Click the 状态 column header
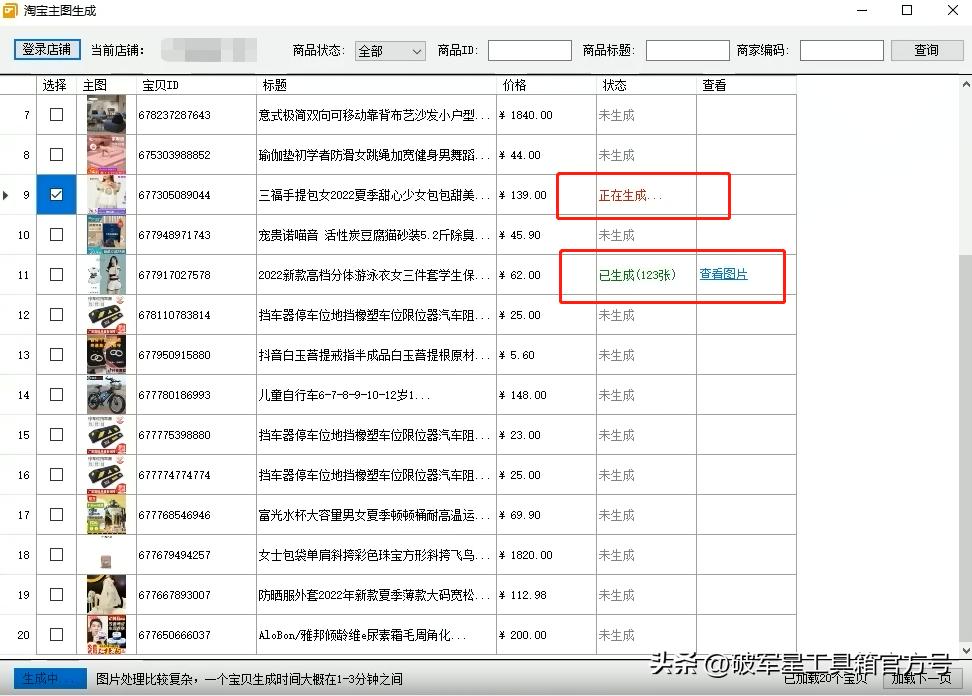972x696 pixels. [x=614, y=85]
